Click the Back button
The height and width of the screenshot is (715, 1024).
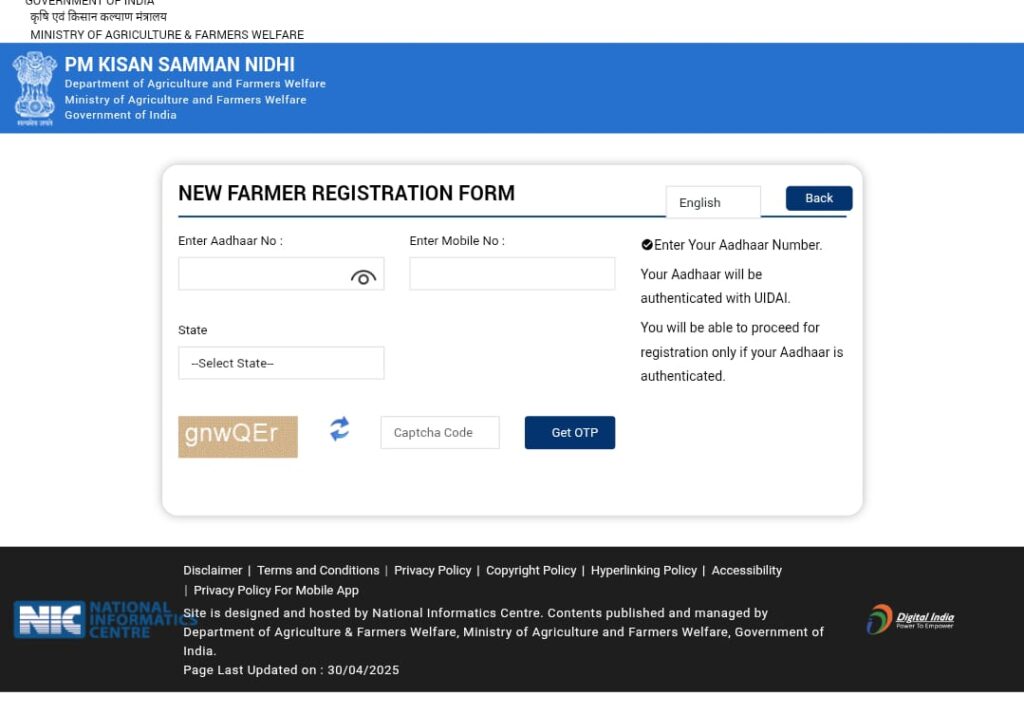(x=819, y=199)
